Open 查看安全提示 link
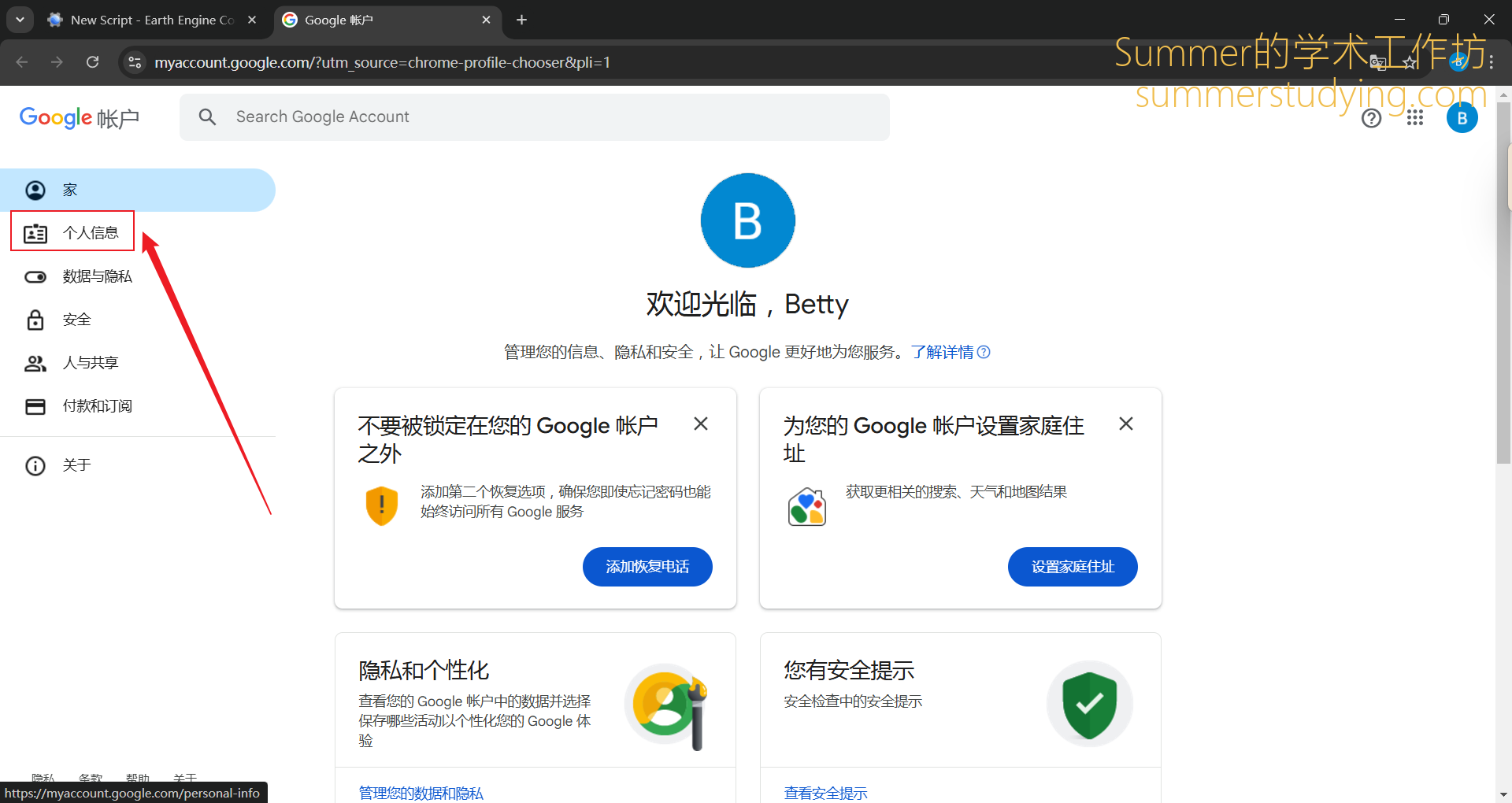This screenshot has height=803, width=1512. tap(826, 793)
